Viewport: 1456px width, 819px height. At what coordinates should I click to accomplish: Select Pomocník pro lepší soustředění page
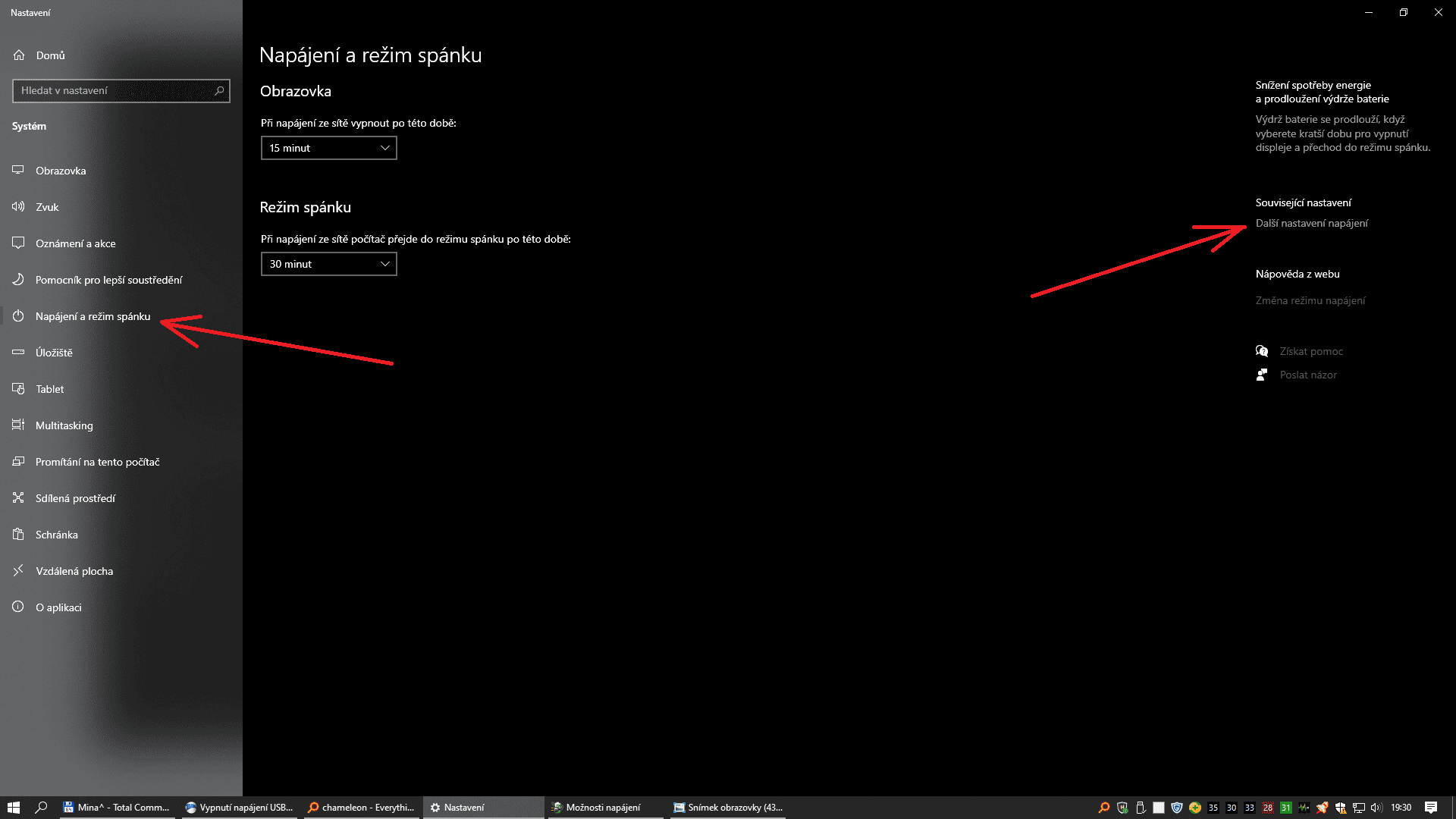(108, 280)
